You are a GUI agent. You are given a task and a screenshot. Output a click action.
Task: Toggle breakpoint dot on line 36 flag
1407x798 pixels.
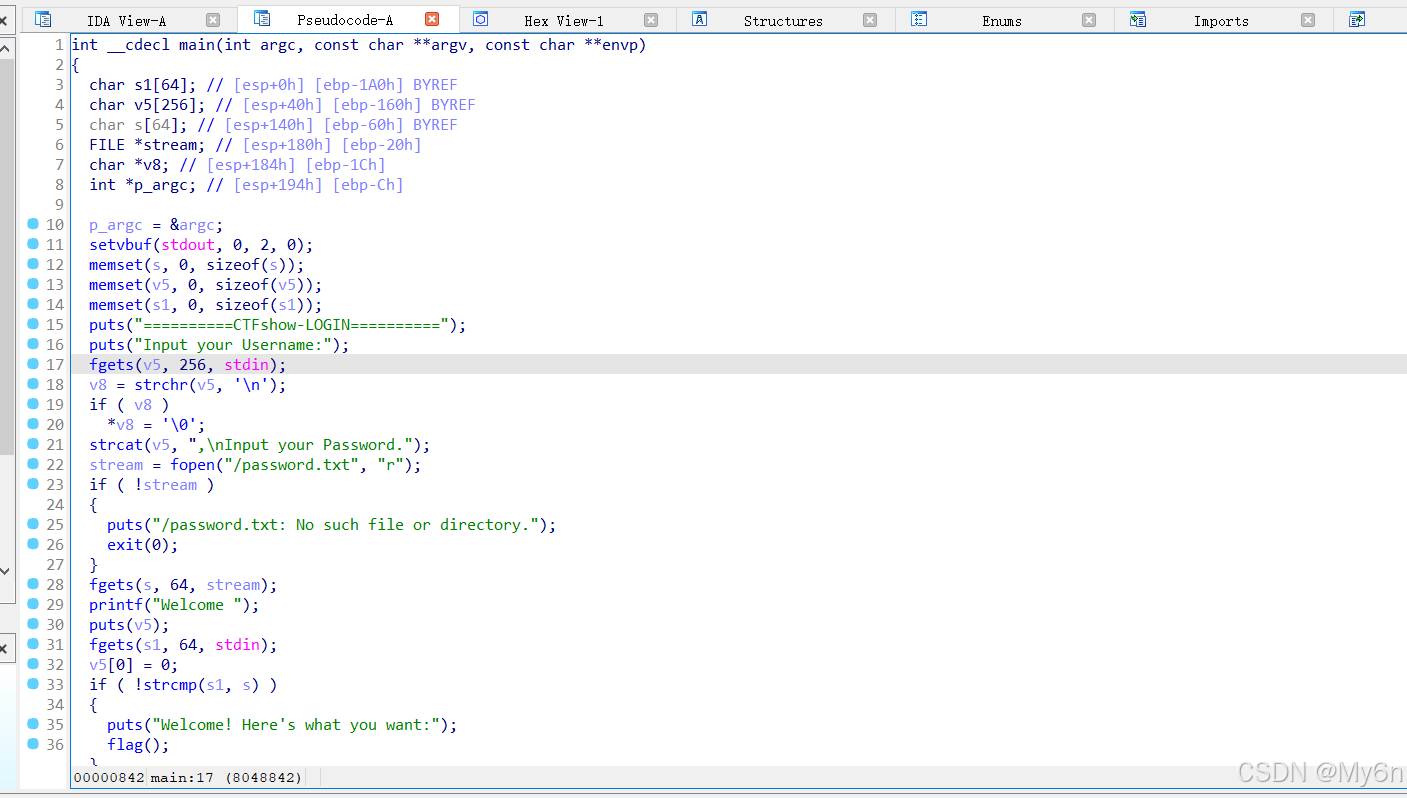(33, 744)
